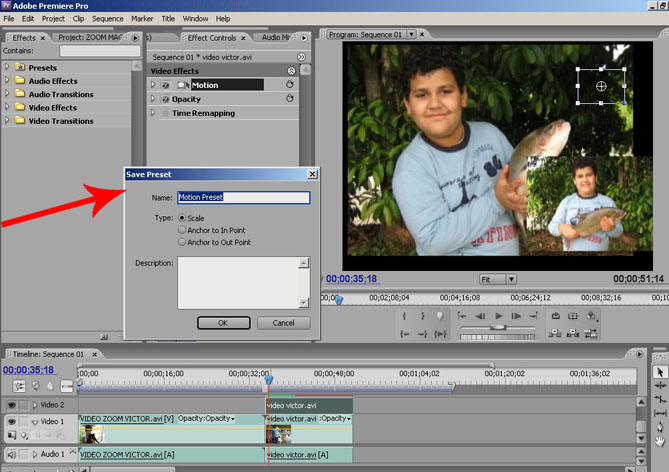Image resolution: width=669 pixels, height=472 pixels.
Task: Select the Selection arrow tool
Action: [x=659, y=372]
